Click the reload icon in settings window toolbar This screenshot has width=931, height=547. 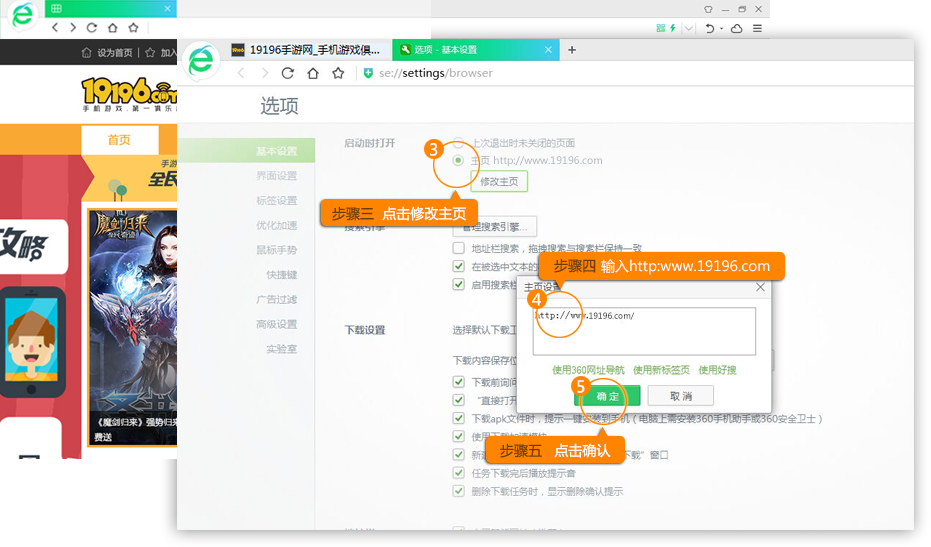click(288, 73)
